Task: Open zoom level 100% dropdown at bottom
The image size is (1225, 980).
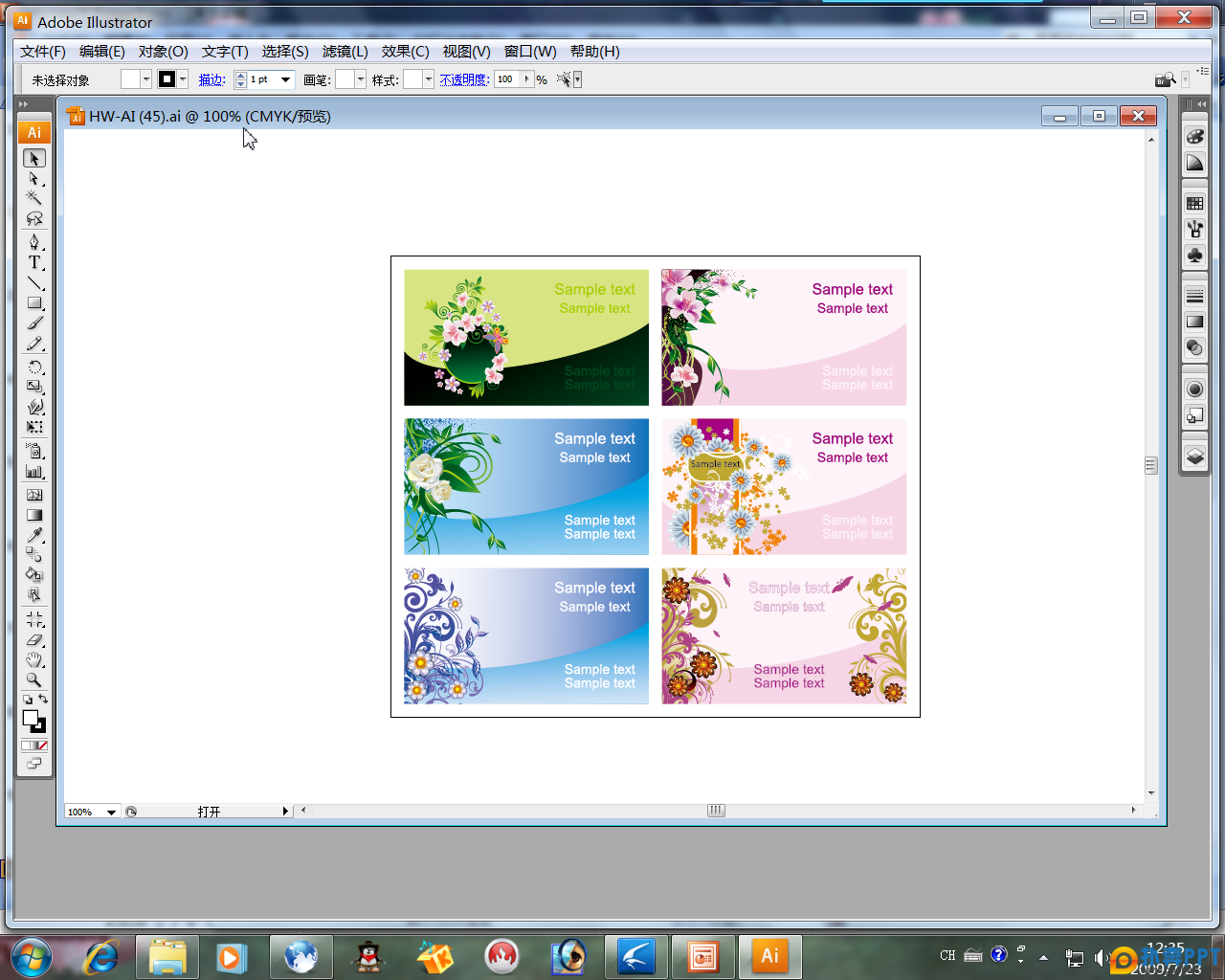Action: coord(111,812)
